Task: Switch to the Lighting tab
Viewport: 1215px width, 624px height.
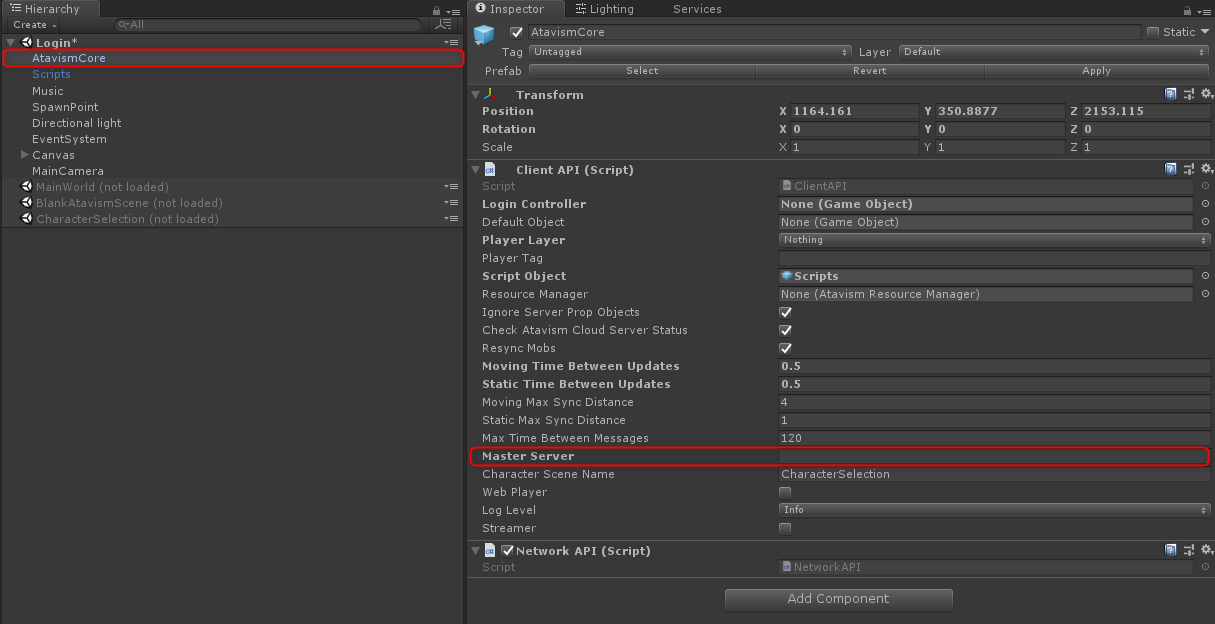Action: (x=604, y=9)
